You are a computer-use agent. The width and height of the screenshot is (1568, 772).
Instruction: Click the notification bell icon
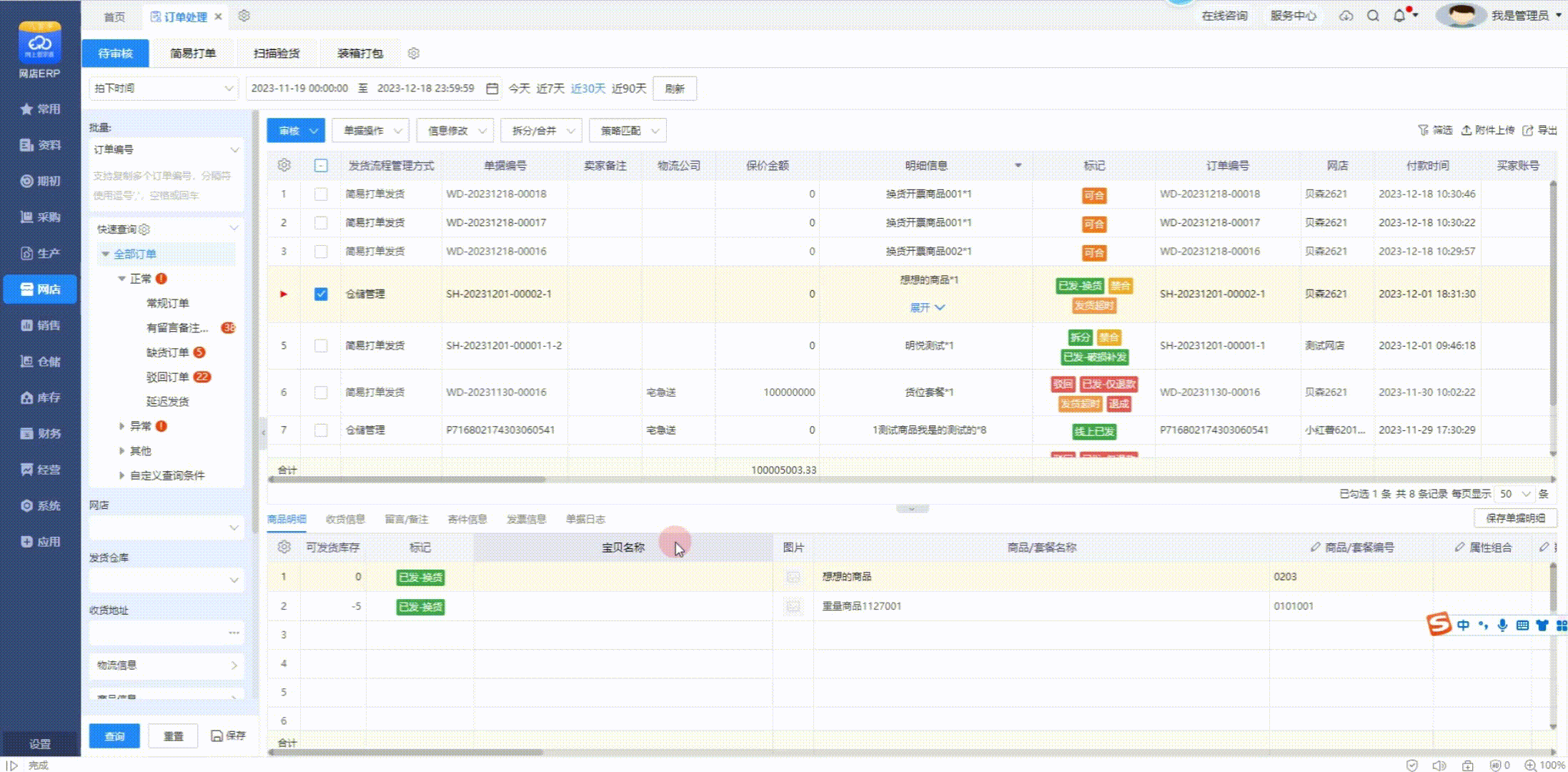(x=1399, y=16)
